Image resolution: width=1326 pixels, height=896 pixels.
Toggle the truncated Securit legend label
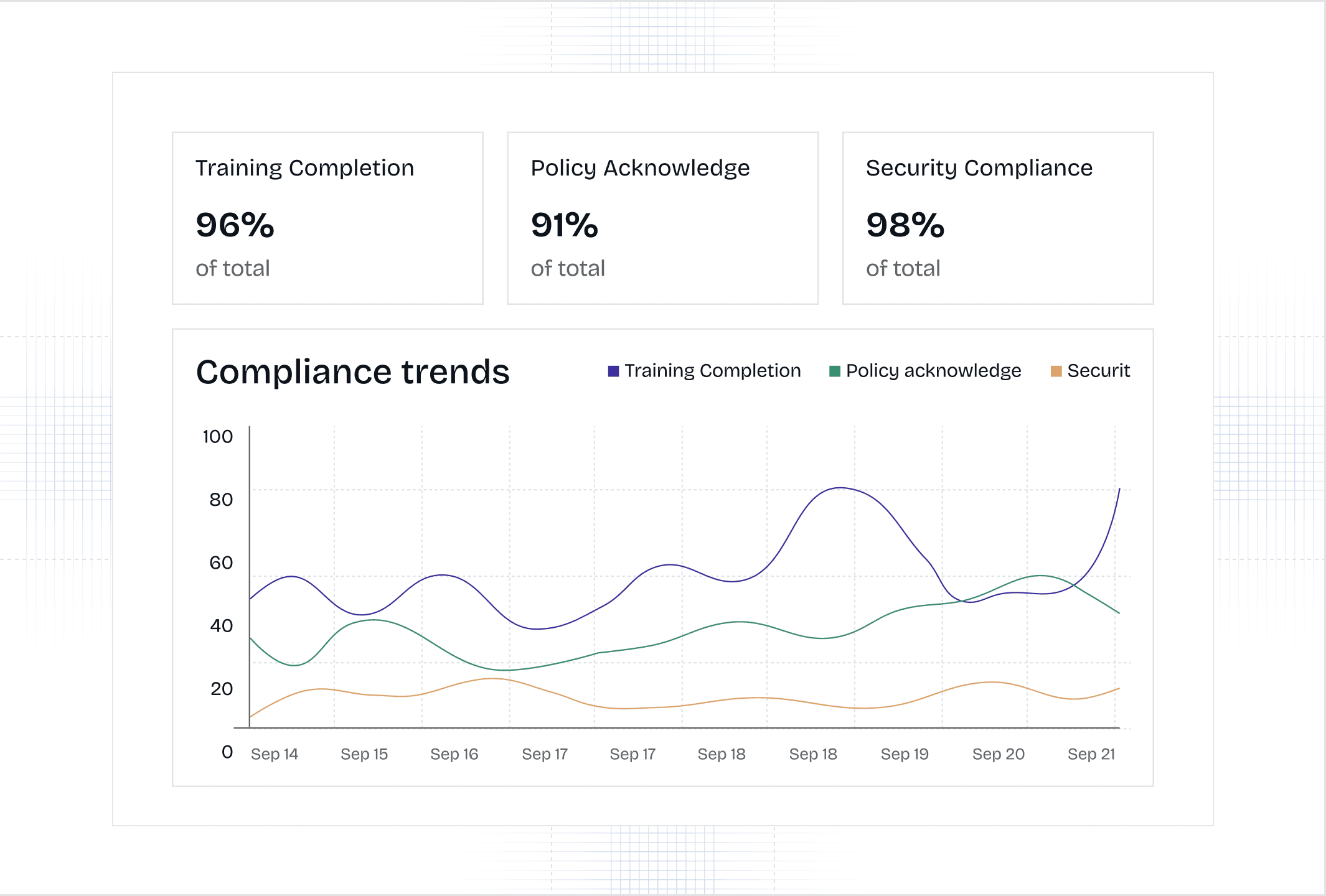(1098, 371)
